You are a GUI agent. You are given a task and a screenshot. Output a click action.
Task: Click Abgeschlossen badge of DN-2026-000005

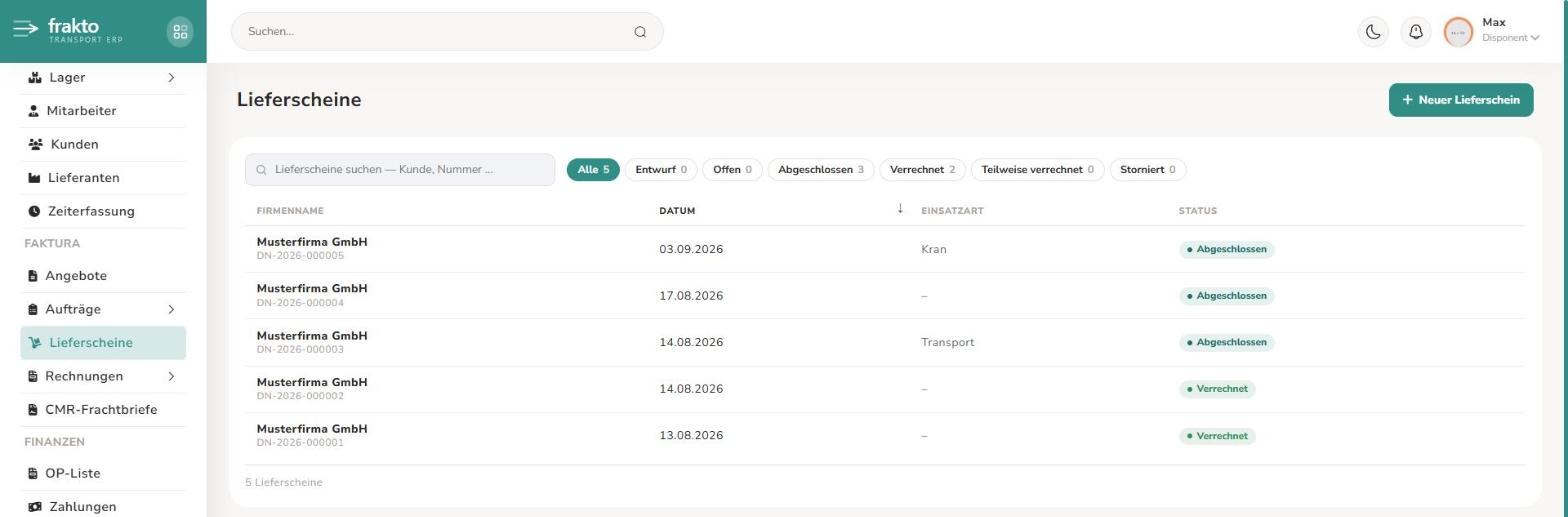(x=1227, y=249)
